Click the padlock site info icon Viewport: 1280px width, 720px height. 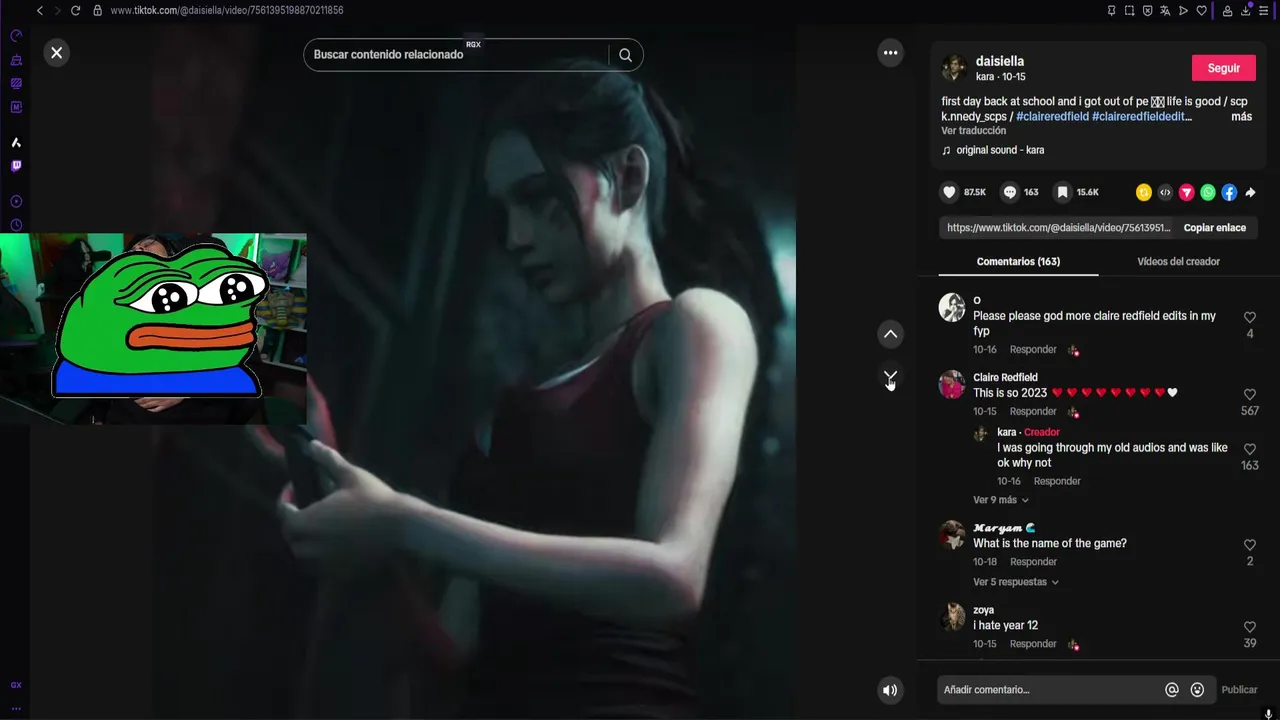(x=97, y=10)
